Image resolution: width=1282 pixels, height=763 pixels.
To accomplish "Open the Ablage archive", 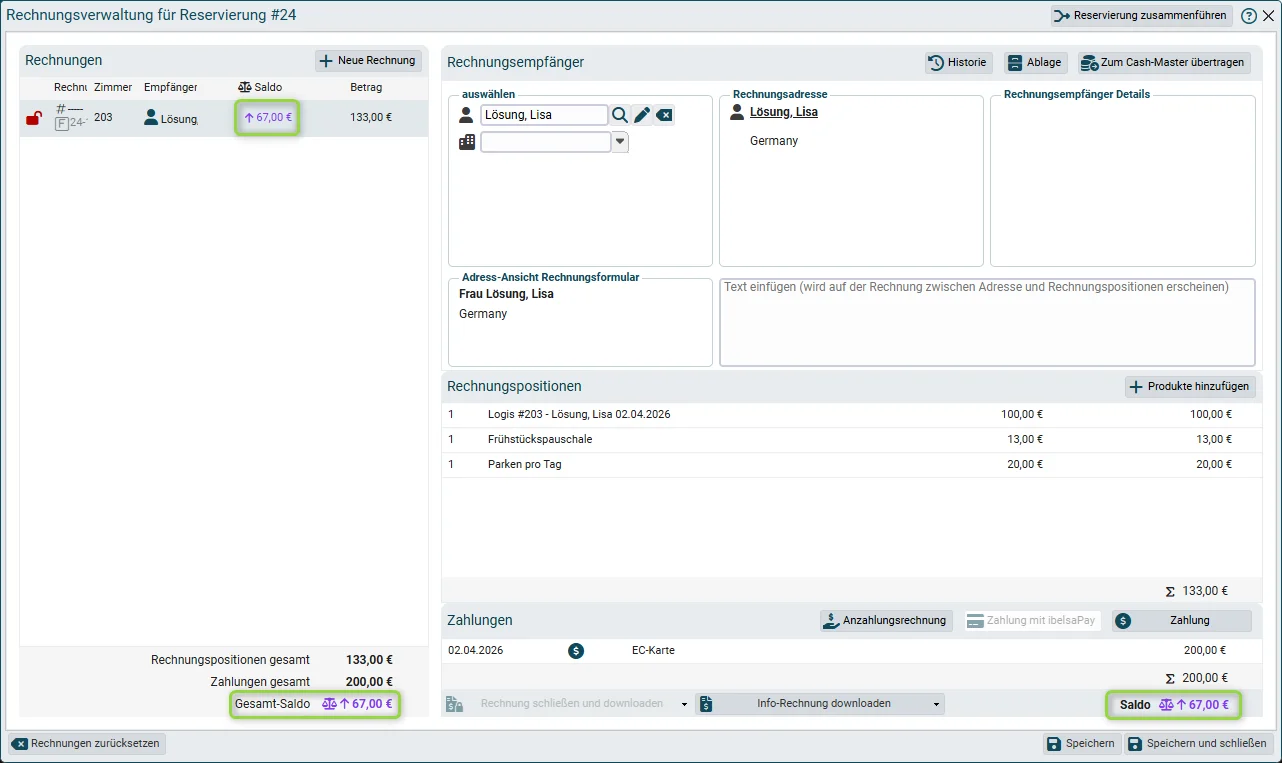I will [x=1035, y=62].
